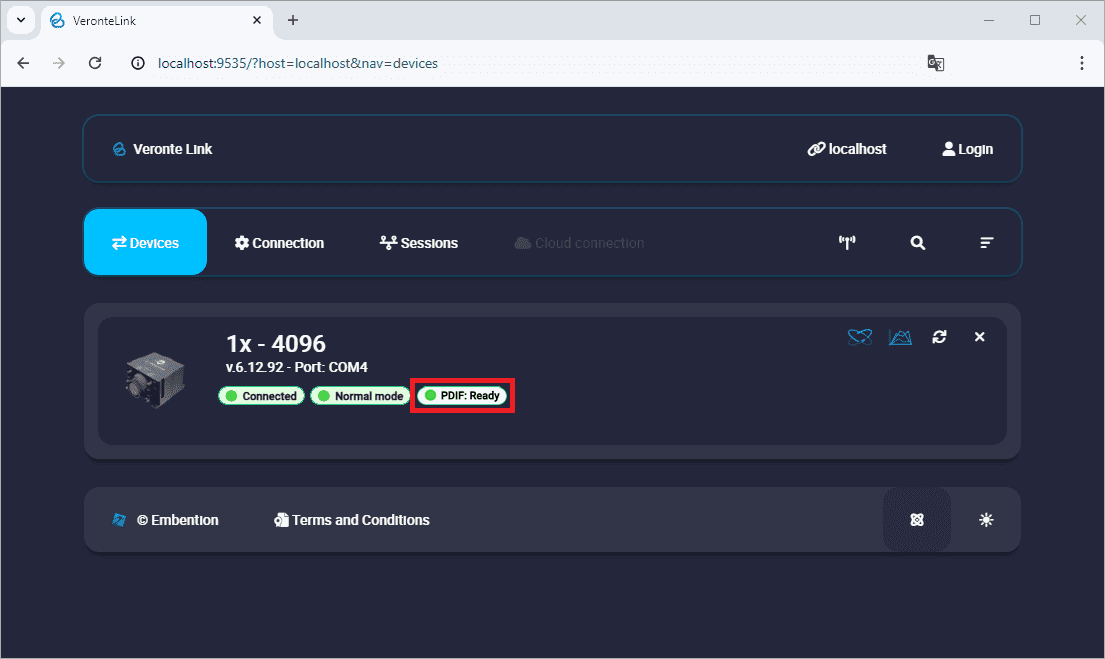Refresh the 1x - 4096 device
Screen dimensions: 1105x659
coord(939,337)
